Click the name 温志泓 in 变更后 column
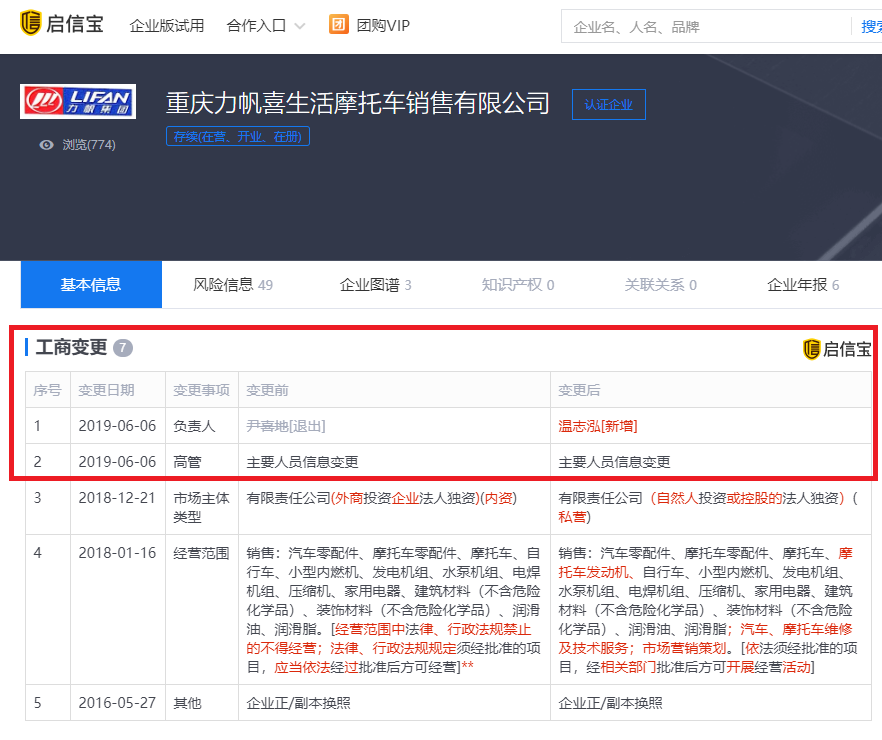Image resolution: width=882 pixels, height=740 pixels. (x=578, y=426)
